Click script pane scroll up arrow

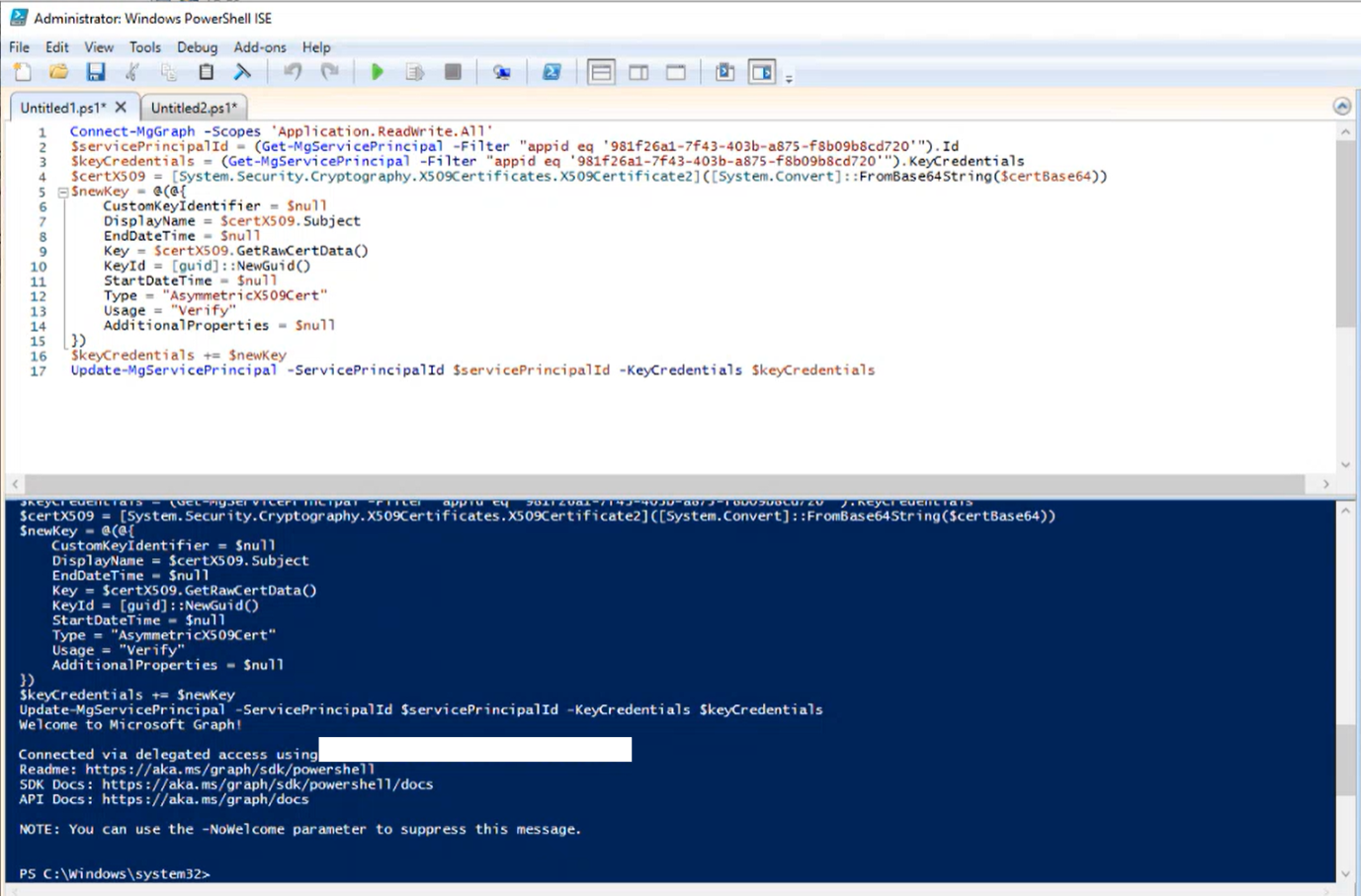[1345, 131]
